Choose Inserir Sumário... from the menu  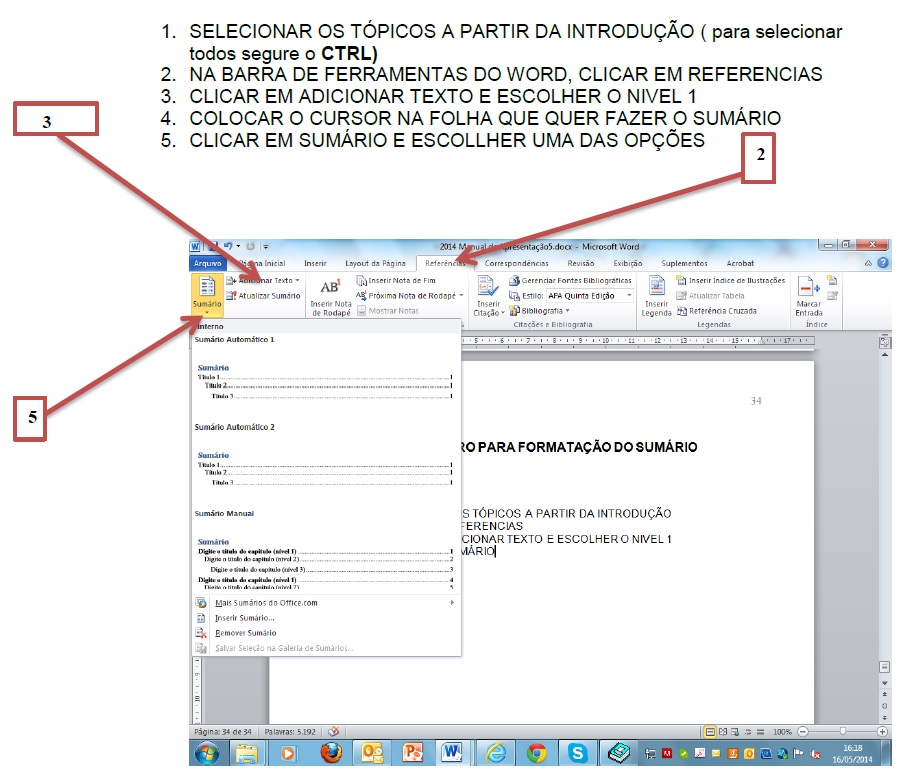pyautogui.click(x=244, y=618)
